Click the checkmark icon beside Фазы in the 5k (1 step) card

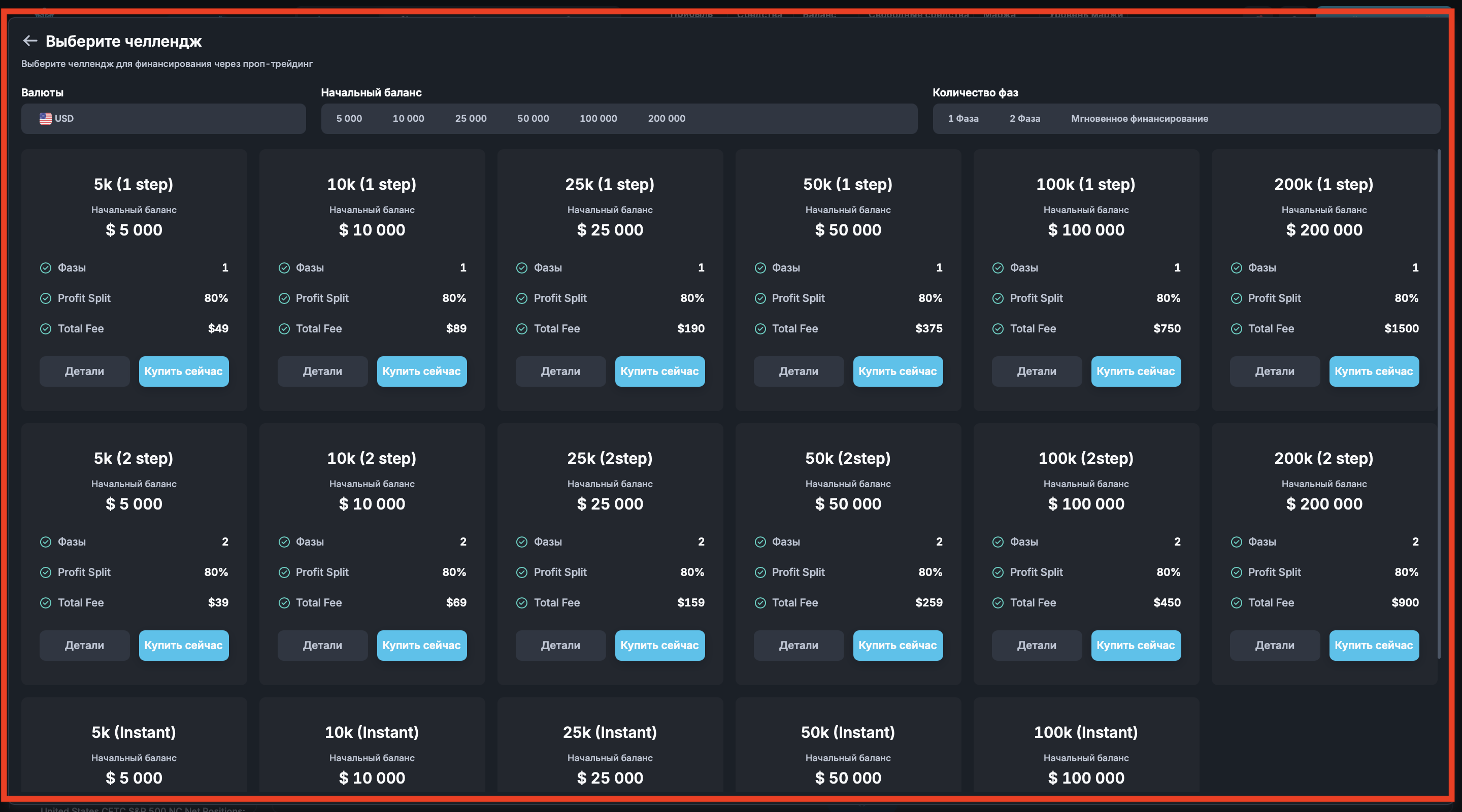click(45, 268)
